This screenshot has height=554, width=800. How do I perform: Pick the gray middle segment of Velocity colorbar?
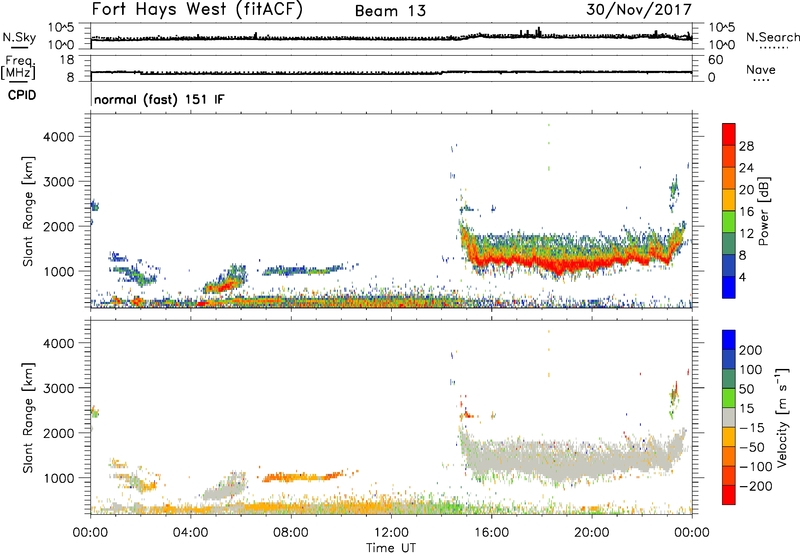coord(729,418)
